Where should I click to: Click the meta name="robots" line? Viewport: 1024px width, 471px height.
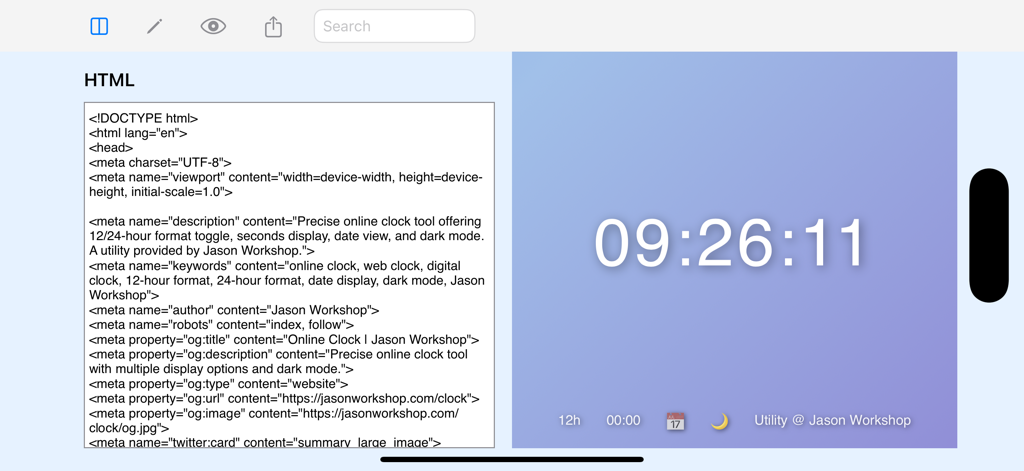[221, 325]
